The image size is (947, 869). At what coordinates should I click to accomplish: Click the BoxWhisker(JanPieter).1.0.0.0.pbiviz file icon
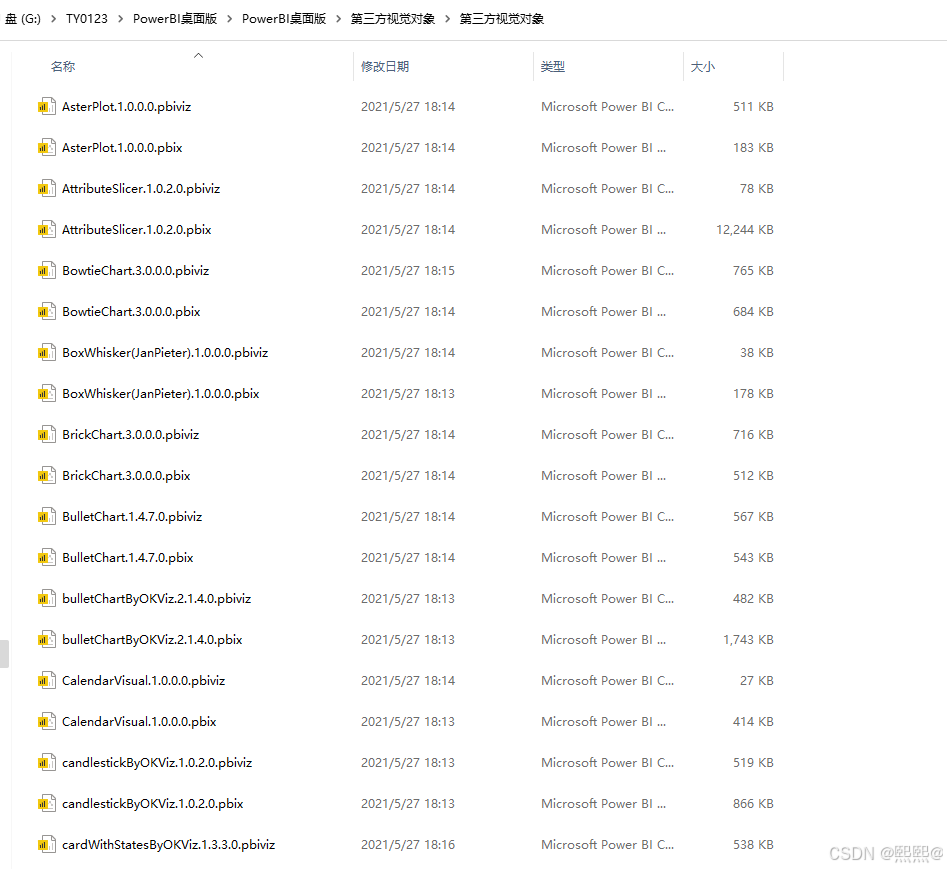point(47,353)
